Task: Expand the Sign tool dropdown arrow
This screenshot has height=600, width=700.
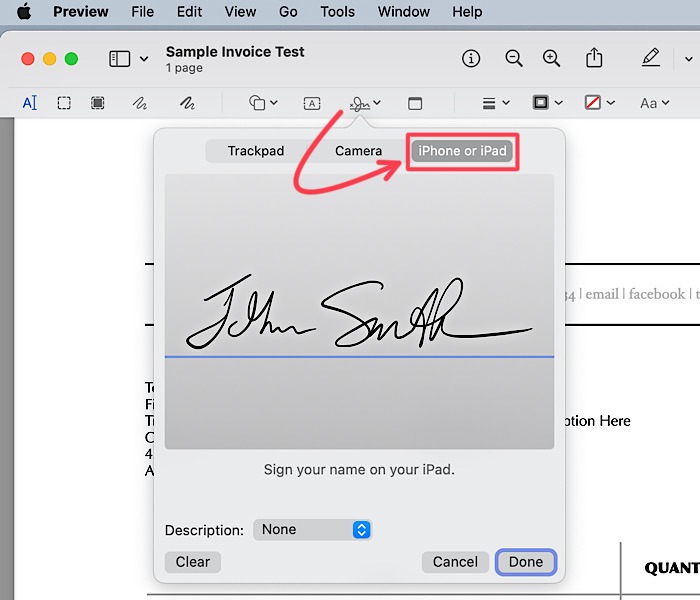Action: [x=377, y=103]
